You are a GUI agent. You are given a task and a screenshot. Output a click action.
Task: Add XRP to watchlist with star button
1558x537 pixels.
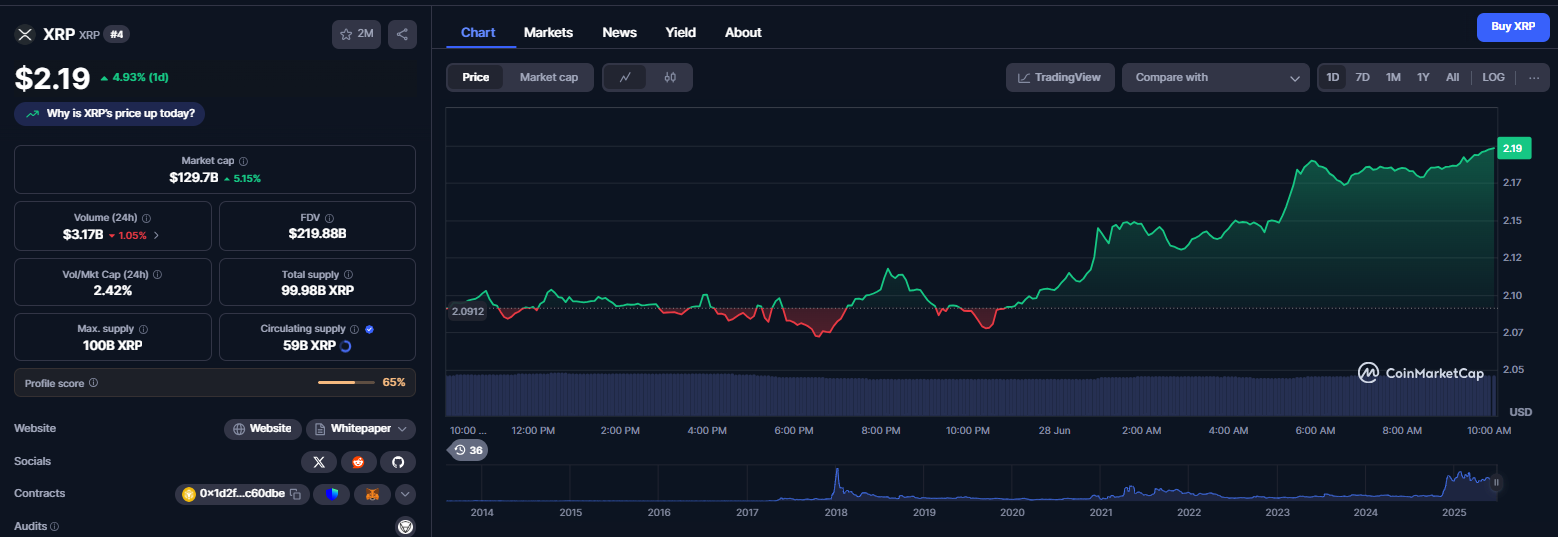click(356, 34)
